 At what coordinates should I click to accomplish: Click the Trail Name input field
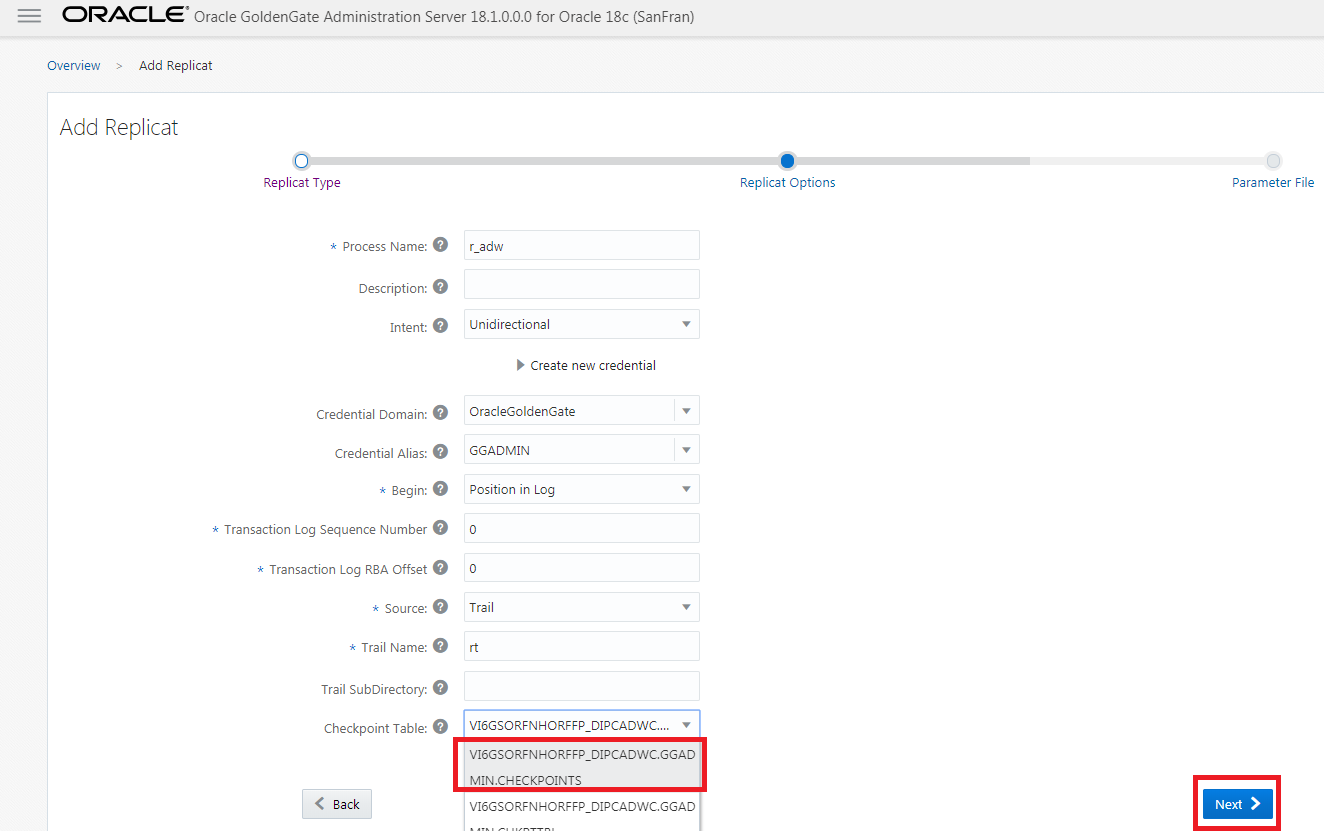[582, 647]
